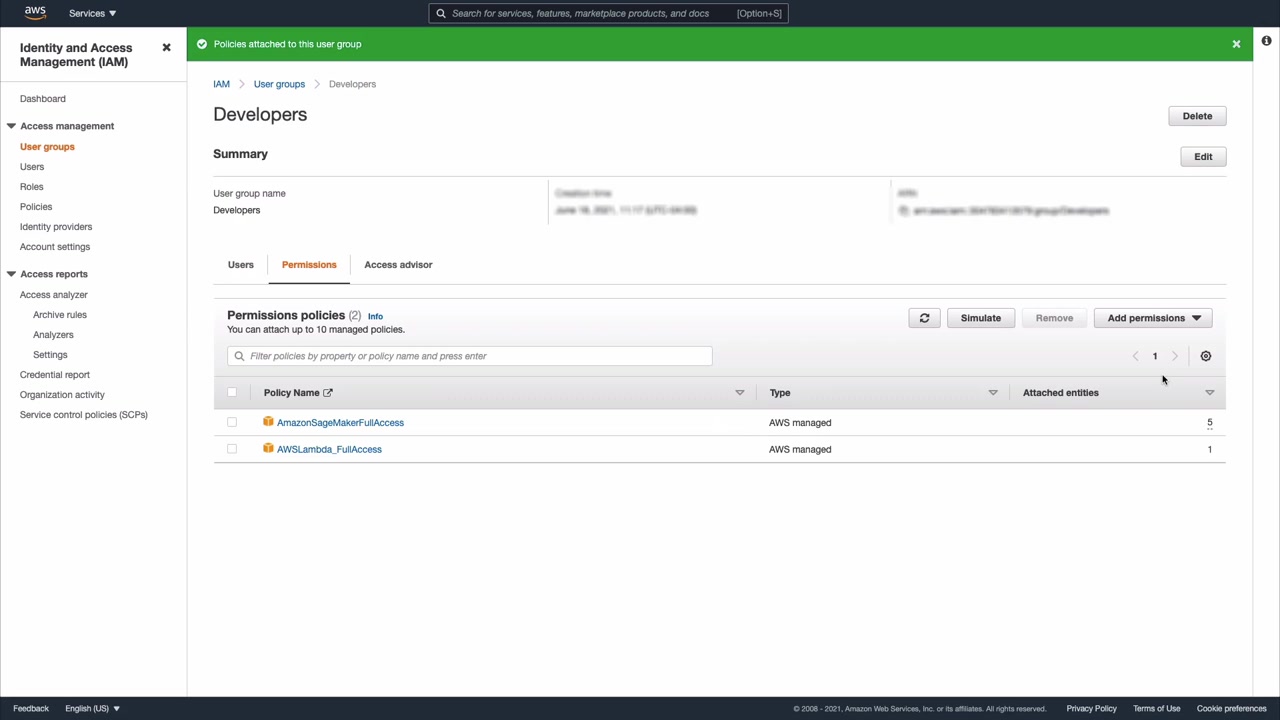The height and width of the screenshot is (720, 1280).
Task: Click the Attached entities column header
Action: 1061,393
